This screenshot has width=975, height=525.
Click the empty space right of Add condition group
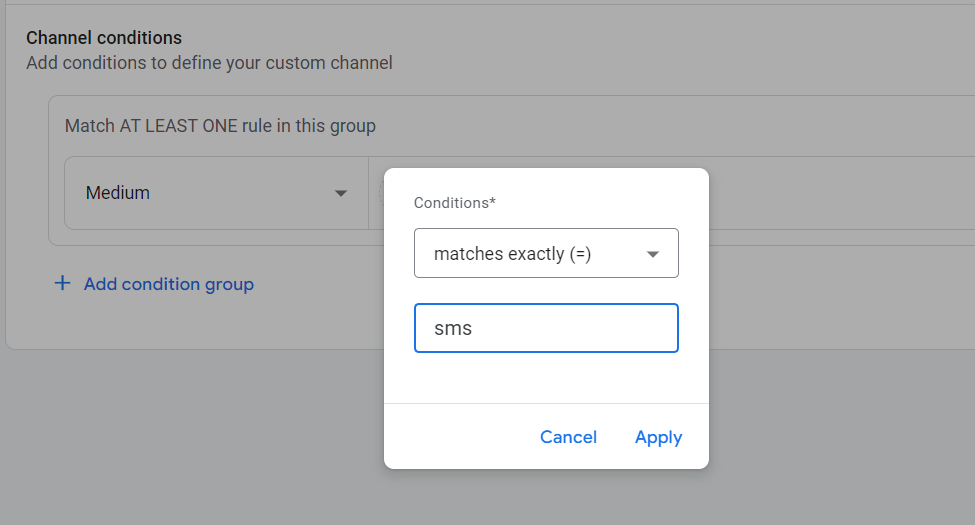pyautogui.click(x=320, y=284)
